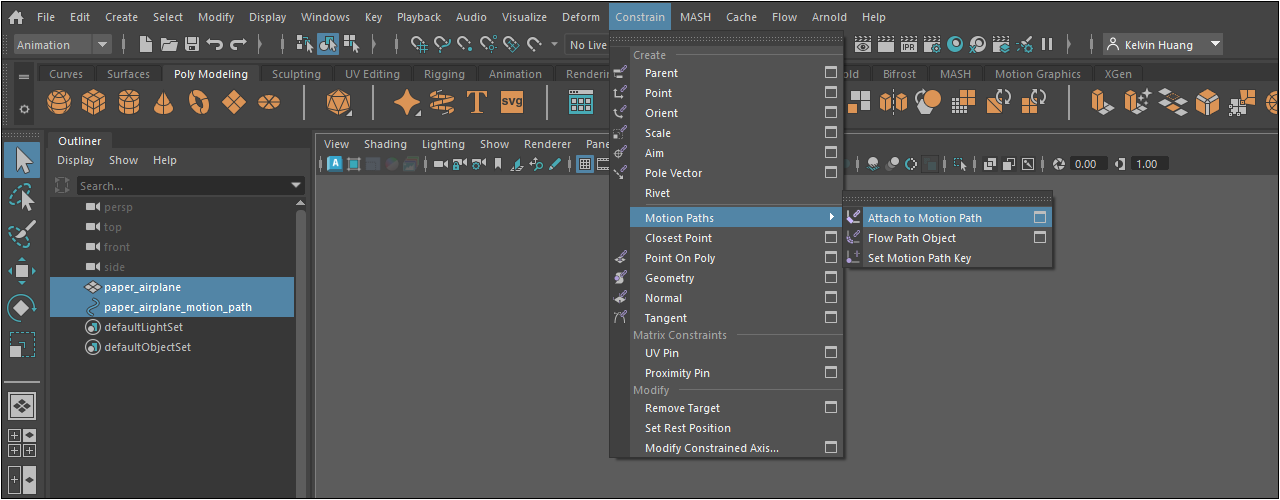Viewport: 1280px width, 500px height.
Task: Open the Parent constraint option box
Action: 830,73
